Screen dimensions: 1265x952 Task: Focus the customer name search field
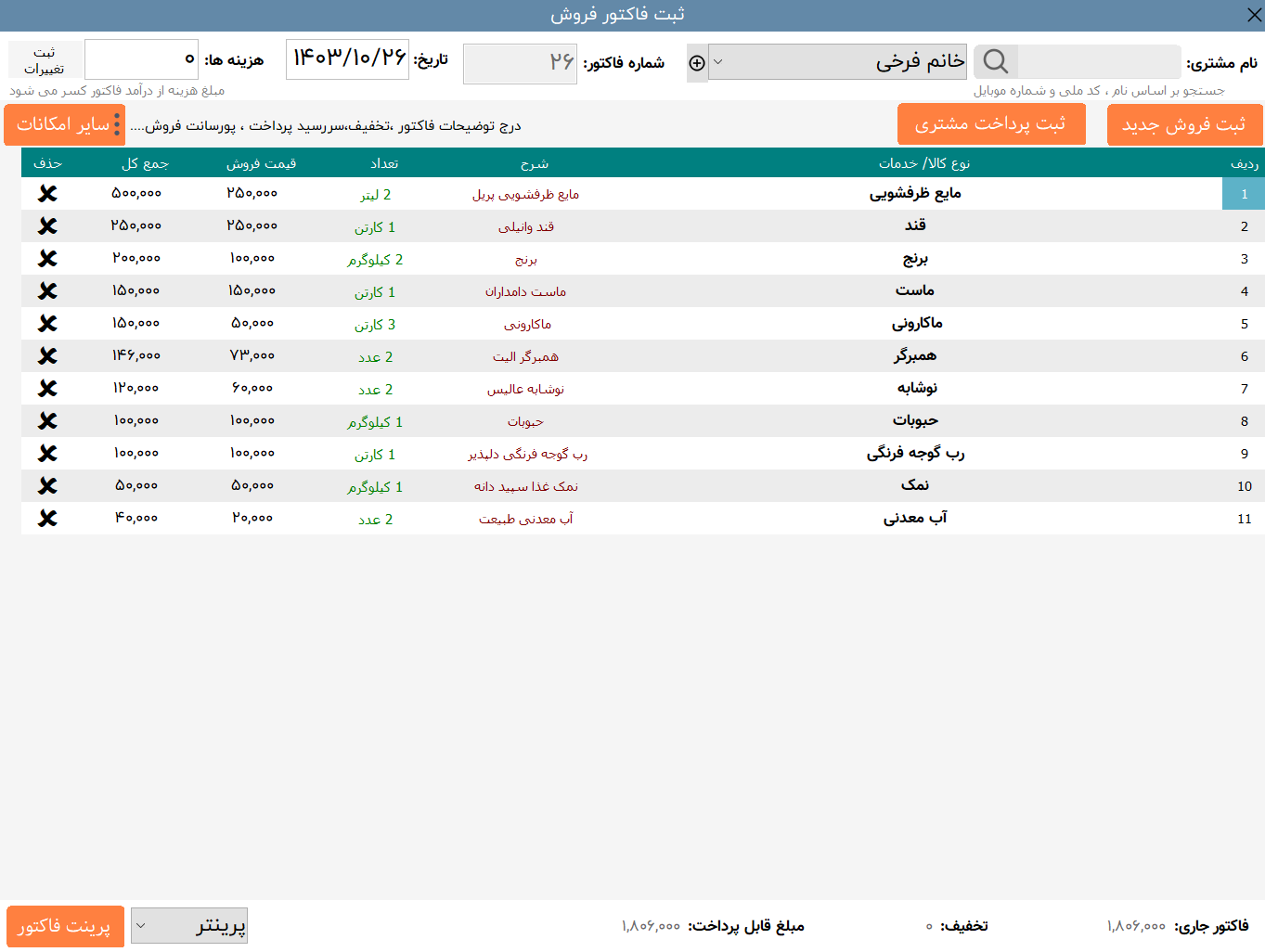1099,62
